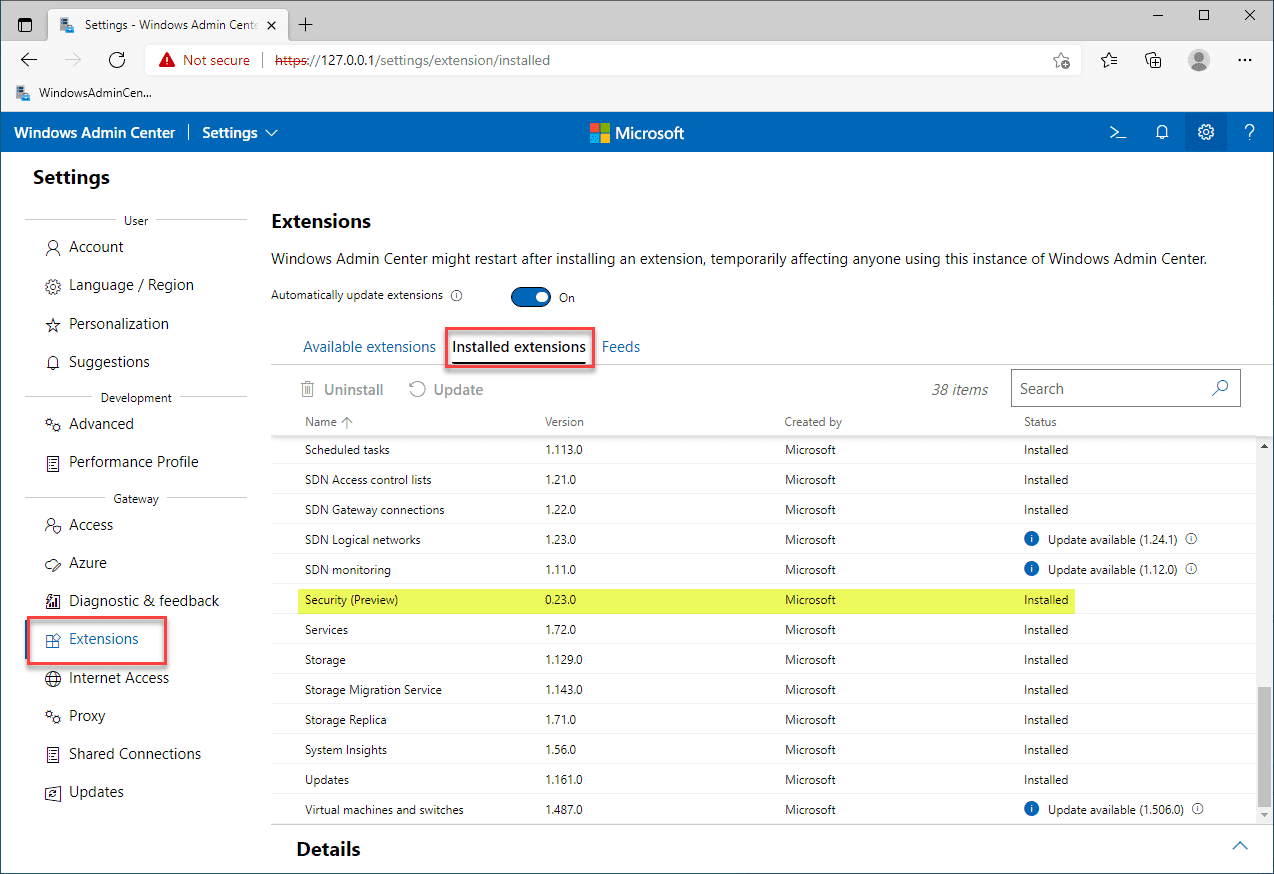1274x874 pixels.
Task: Click the settings gear icon in header
Action: (x=1206, y=132)
